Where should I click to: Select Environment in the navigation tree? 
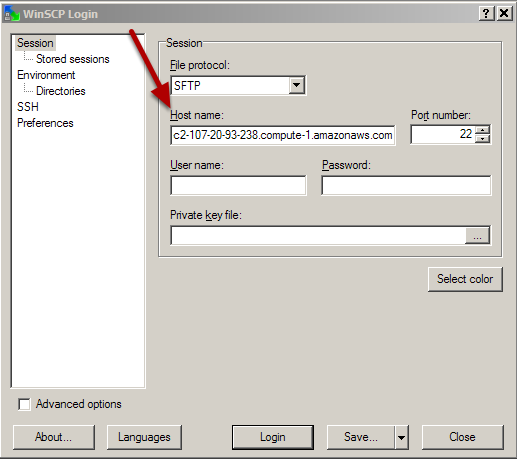point(46,75)
